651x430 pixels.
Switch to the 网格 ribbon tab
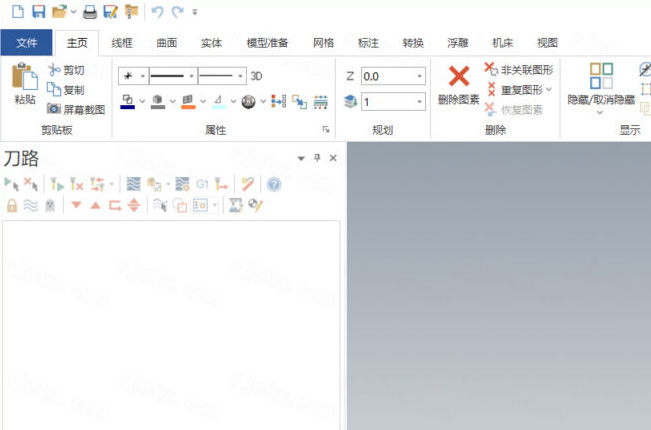323,43
